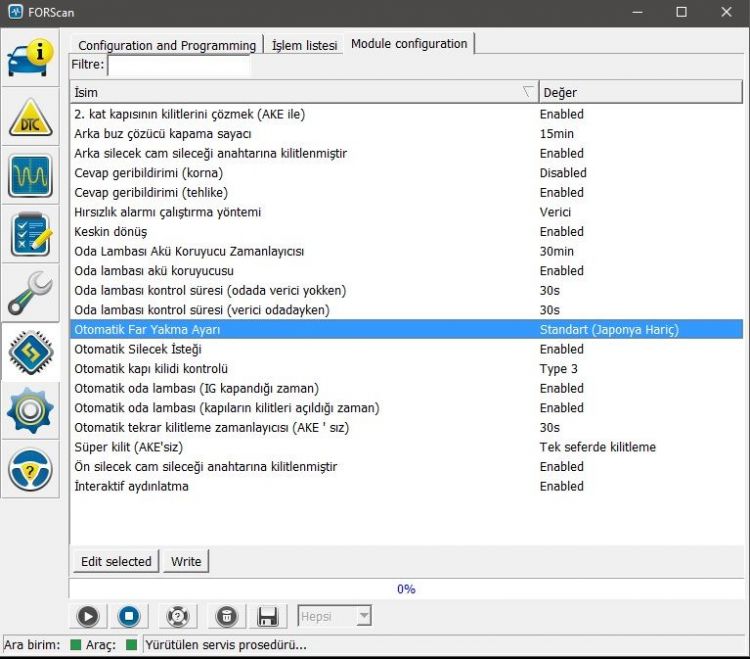
Task: Open the oscilloscope dashboard section
Action: coord(30,176)
